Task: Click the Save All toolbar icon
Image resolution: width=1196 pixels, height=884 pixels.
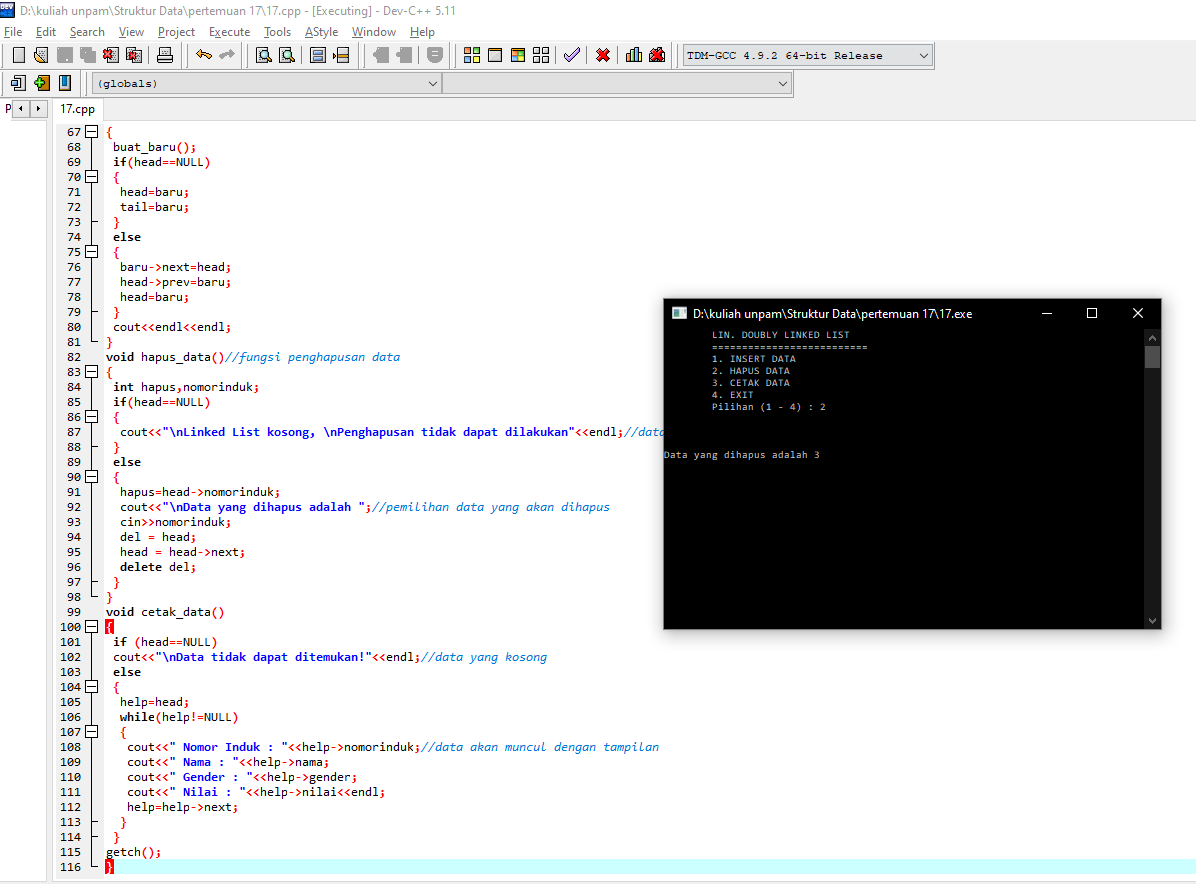Action: pyautogui.click(x=88, y=55)
